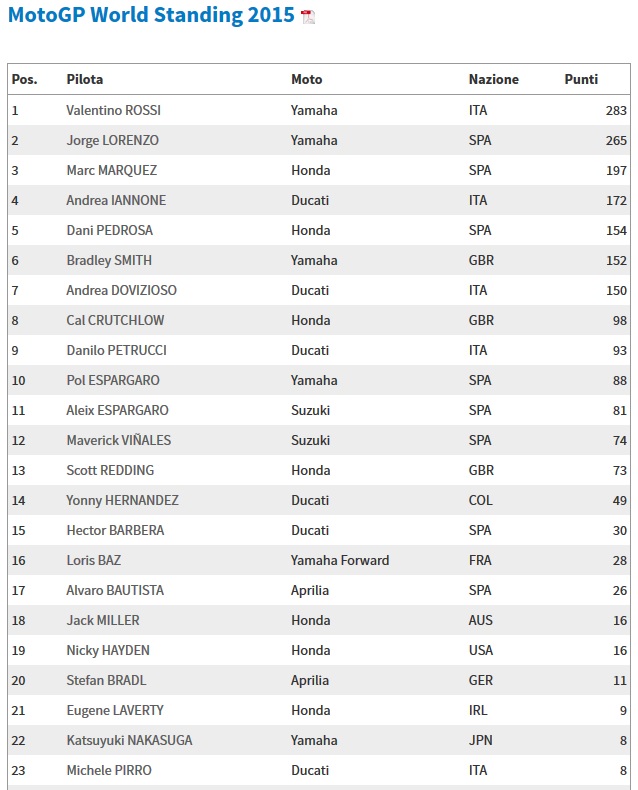Select the Marc MARQUEZ name cell
638x790 pixels.
coord(112,170)
